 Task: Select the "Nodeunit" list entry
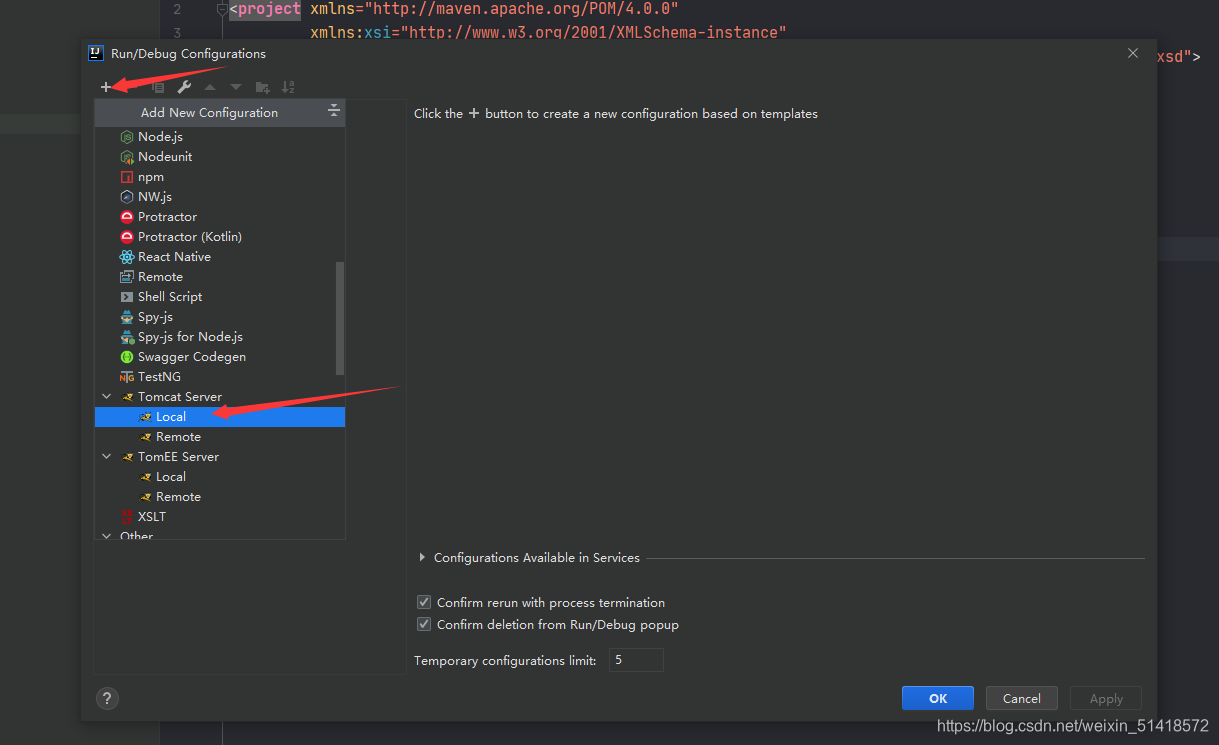pyautogui.click(x=220, y=157)
